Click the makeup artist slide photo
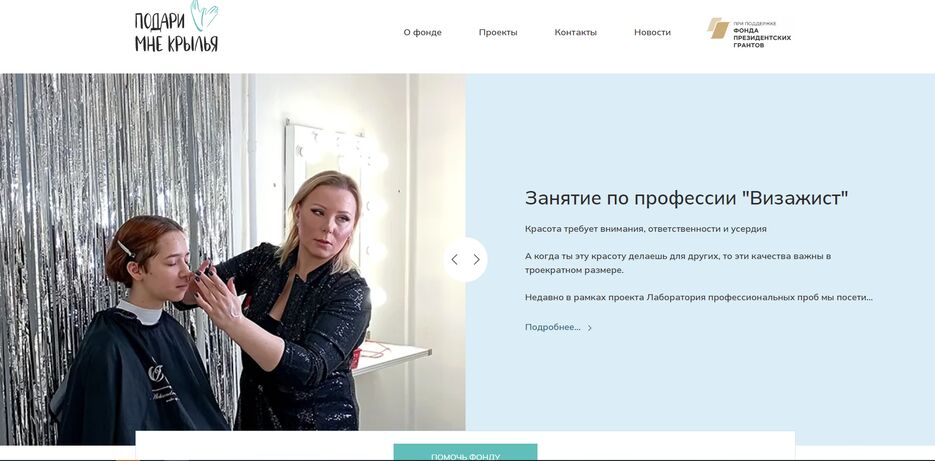The height and width of the screenshot is (461, 935). [x=233, y=259]
